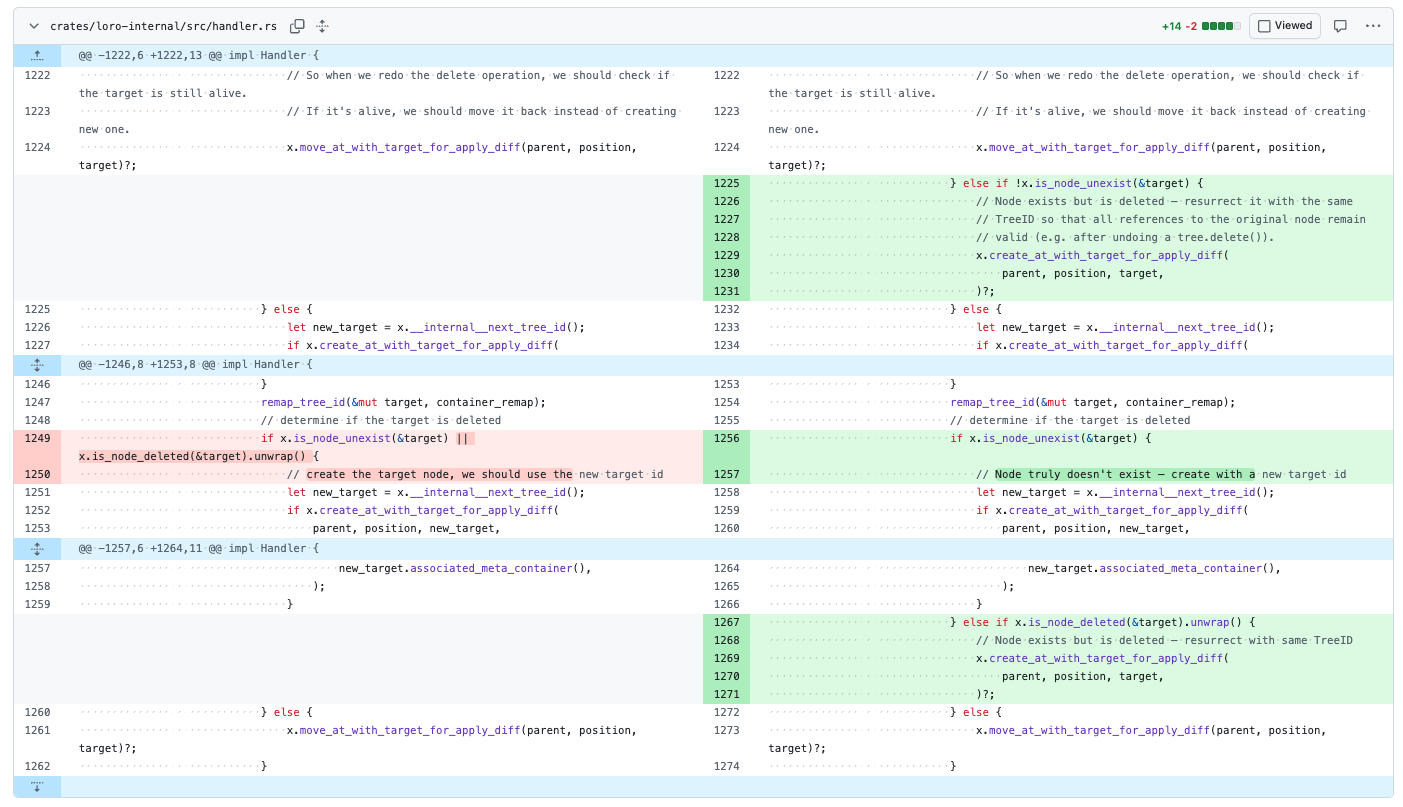Click the 'Node truly doesn't exist' comment line

[x=1161, y=475]
